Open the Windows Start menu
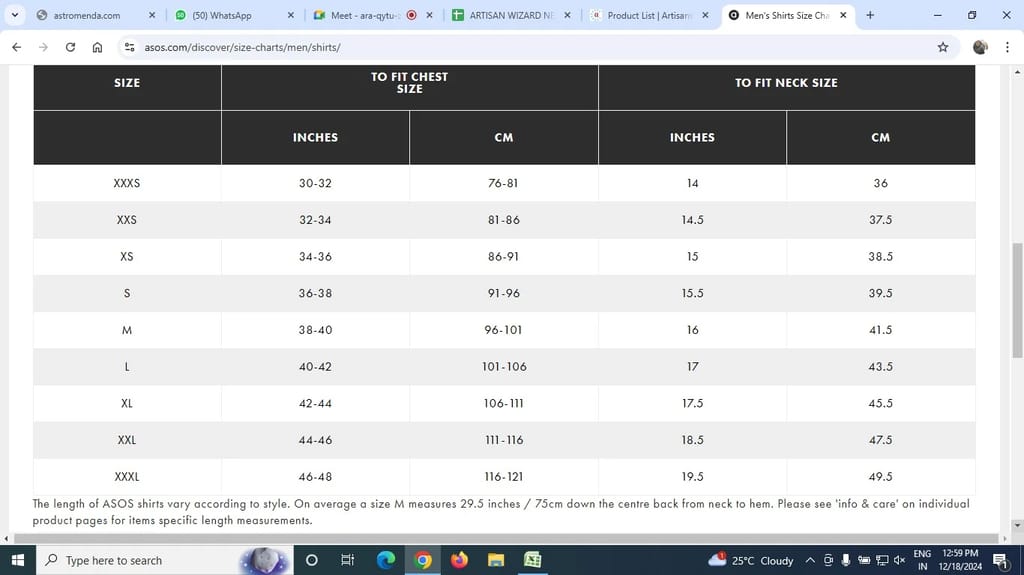 coord(18,560)
